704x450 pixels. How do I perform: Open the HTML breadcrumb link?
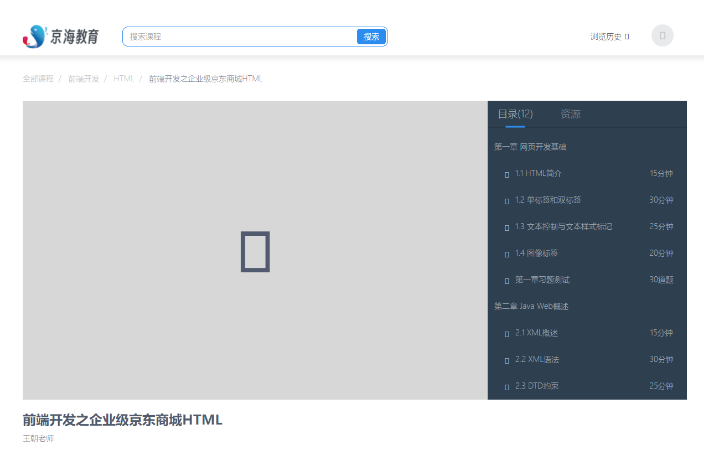(123, 79)
